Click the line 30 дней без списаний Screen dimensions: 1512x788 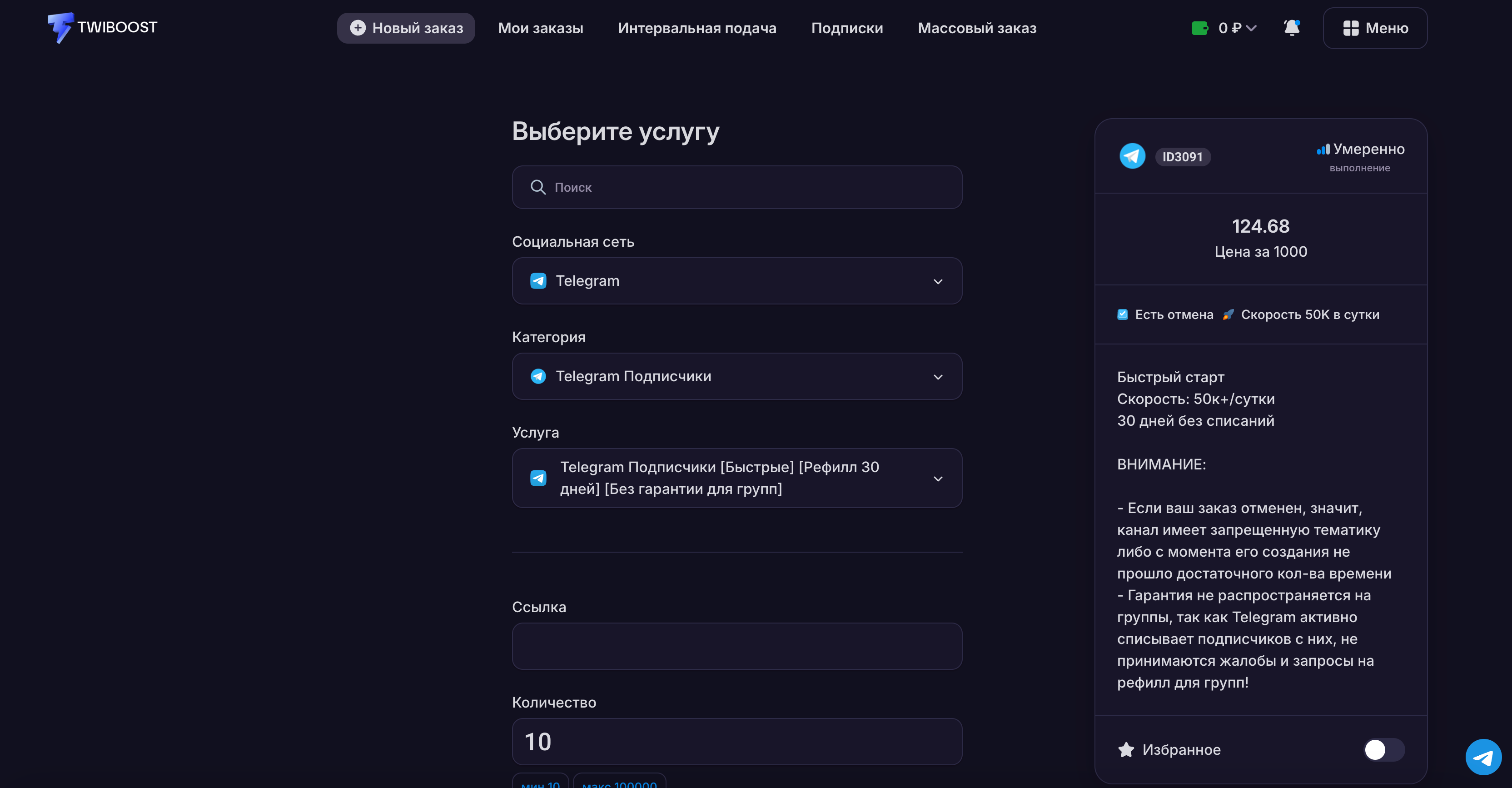[x=1196, y=420]
